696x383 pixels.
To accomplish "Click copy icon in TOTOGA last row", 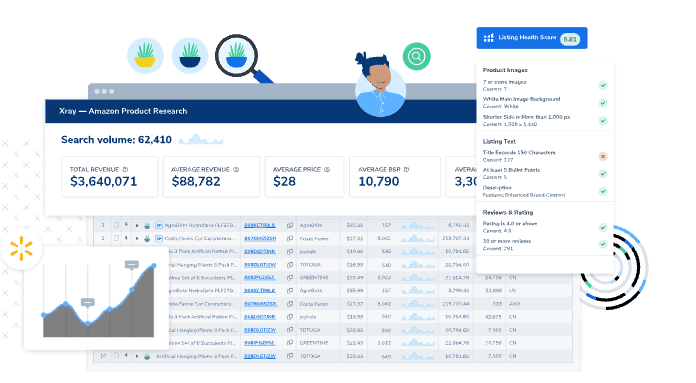I will tap(290, 356).
